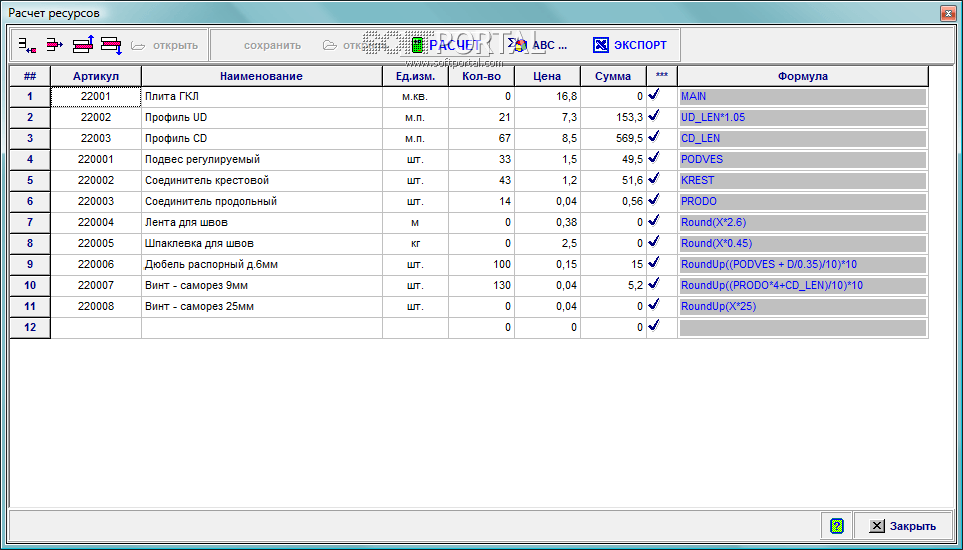Viewport: 963px width, 550px height.
Task: Click the Наименование column header
Action: [x=262, y=76]
